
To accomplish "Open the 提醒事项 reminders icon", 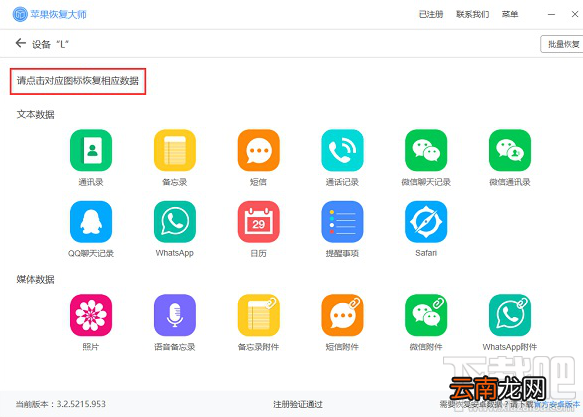I will coord(342,222).
